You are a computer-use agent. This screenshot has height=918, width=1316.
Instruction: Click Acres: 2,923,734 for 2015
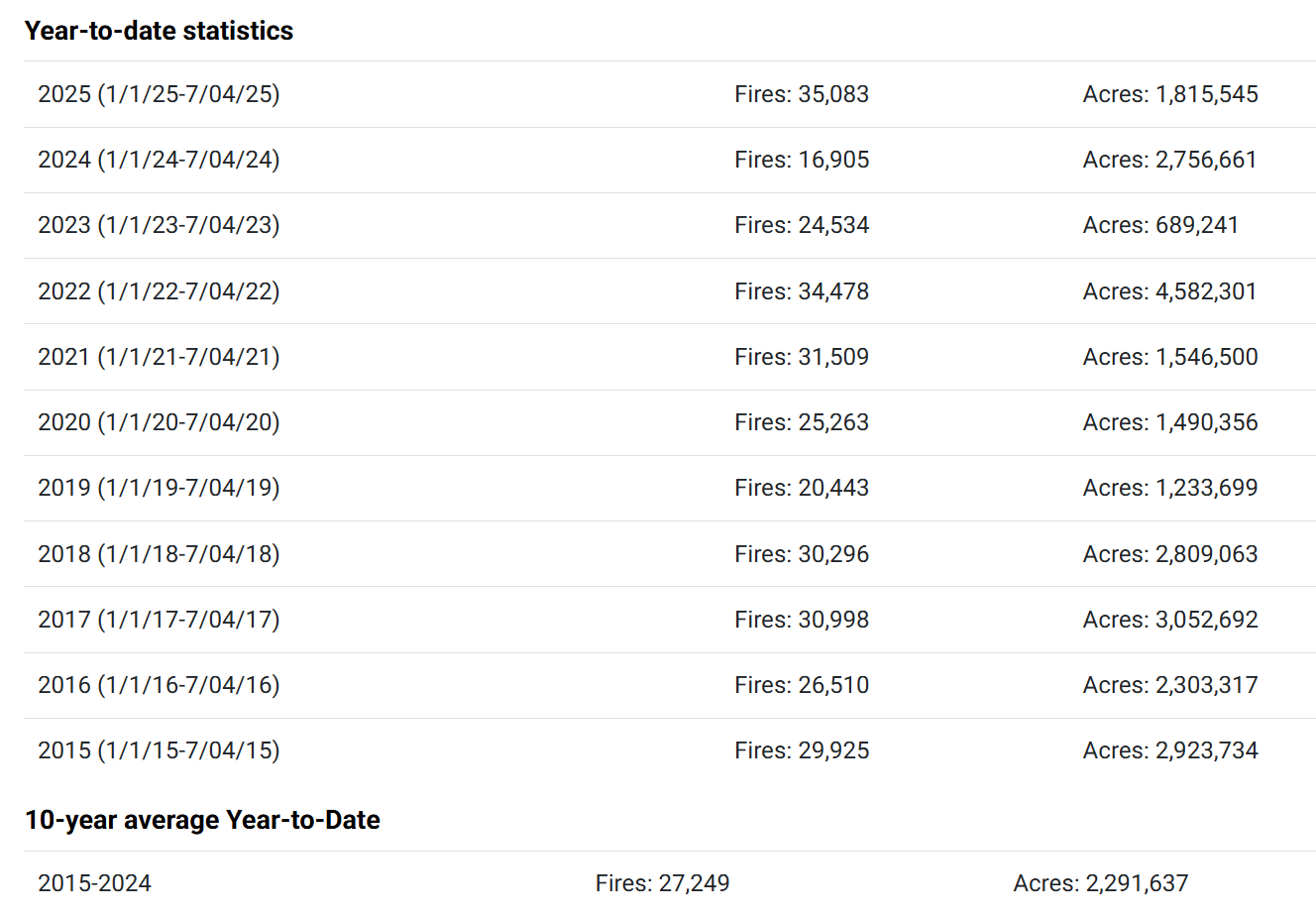(x=1170, y=750)
